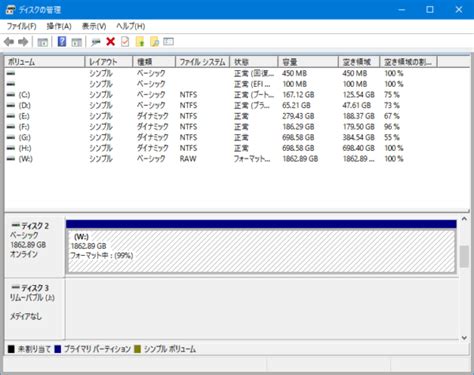
Task: Click the action pane icon next to Help
Action: pyautogui.click(x=77, y=42)
